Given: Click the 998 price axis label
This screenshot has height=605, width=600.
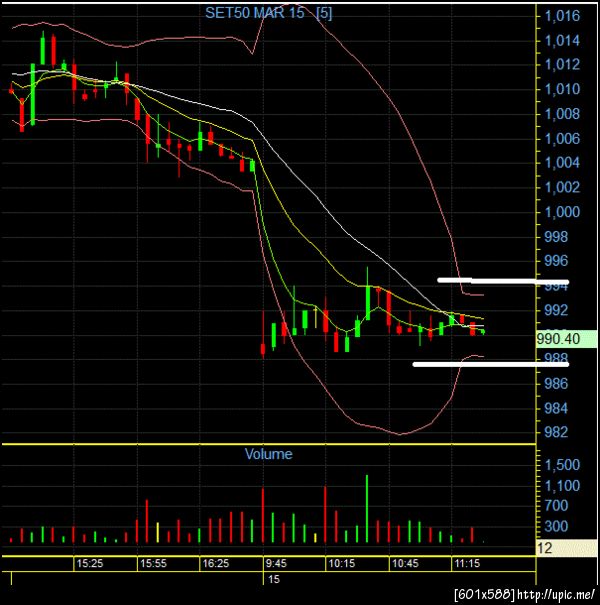Looking at the screenshot, I should click(556, 237).
